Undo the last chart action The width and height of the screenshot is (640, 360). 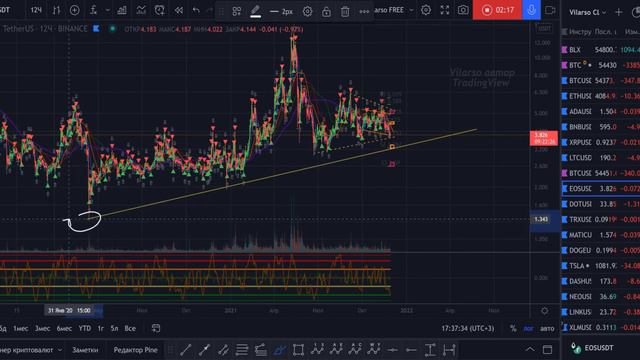point(196,10)
